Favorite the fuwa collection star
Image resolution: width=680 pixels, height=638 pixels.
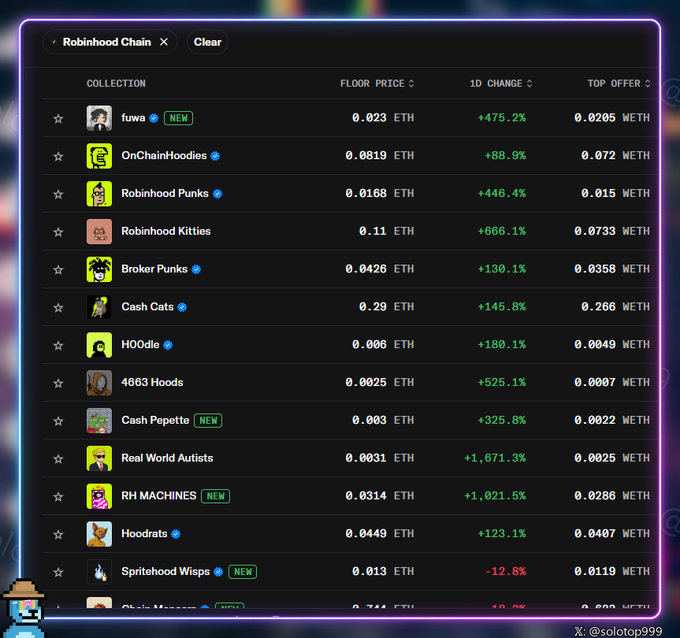point(58,118)
